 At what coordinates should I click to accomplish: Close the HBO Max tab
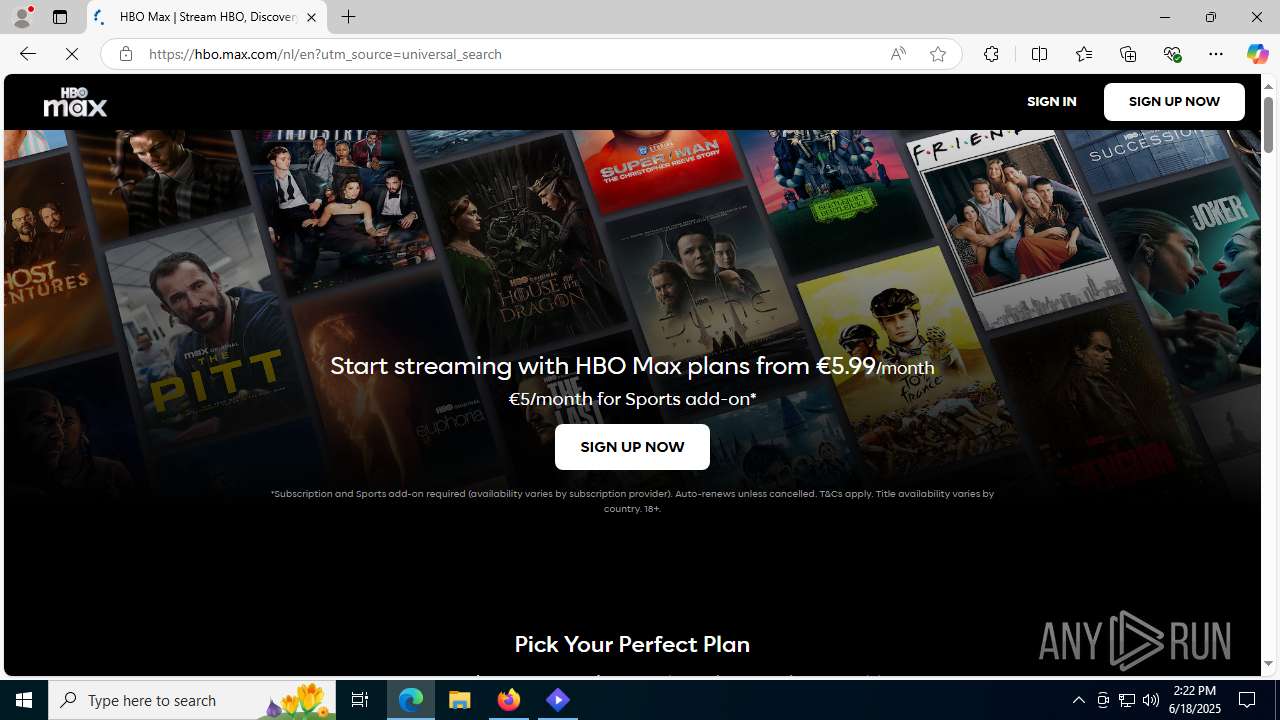click(x=311, y=17)
